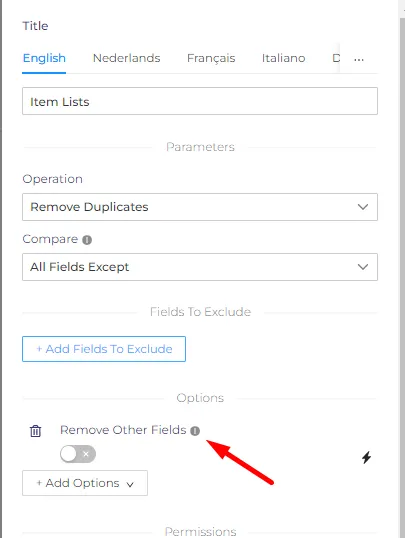
Task: Open the Add Options dropdown
Action: (85, 483)
